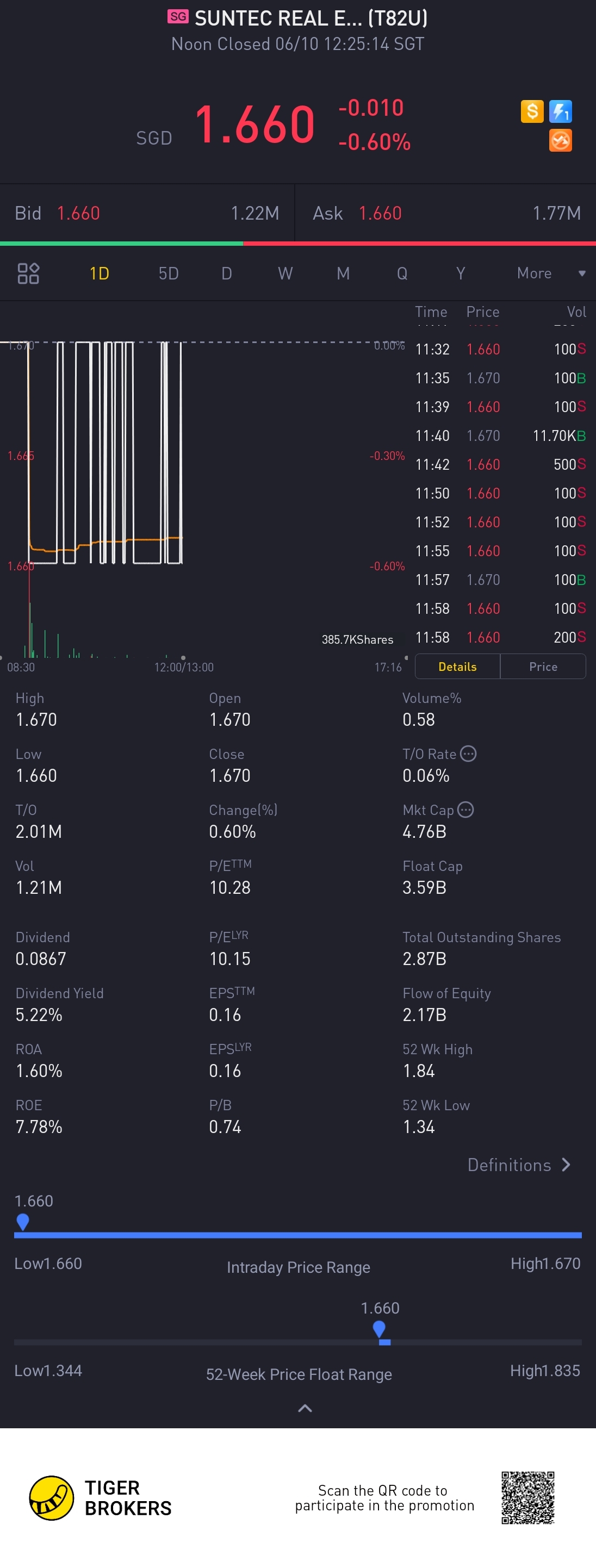Tap the -0.60% change value

pyautogui.click(x=374, y=142)
